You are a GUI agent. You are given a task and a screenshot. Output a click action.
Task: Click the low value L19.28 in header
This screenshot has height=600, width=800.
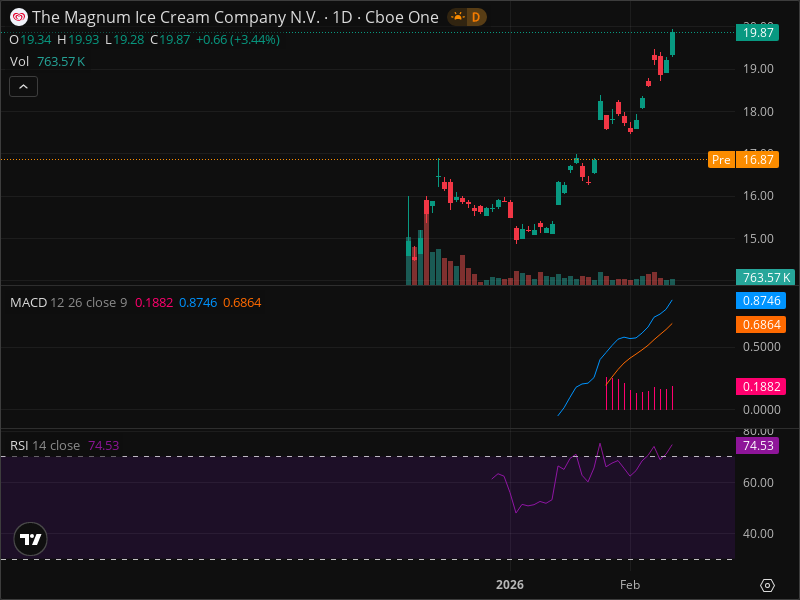[x=124, y=40]
